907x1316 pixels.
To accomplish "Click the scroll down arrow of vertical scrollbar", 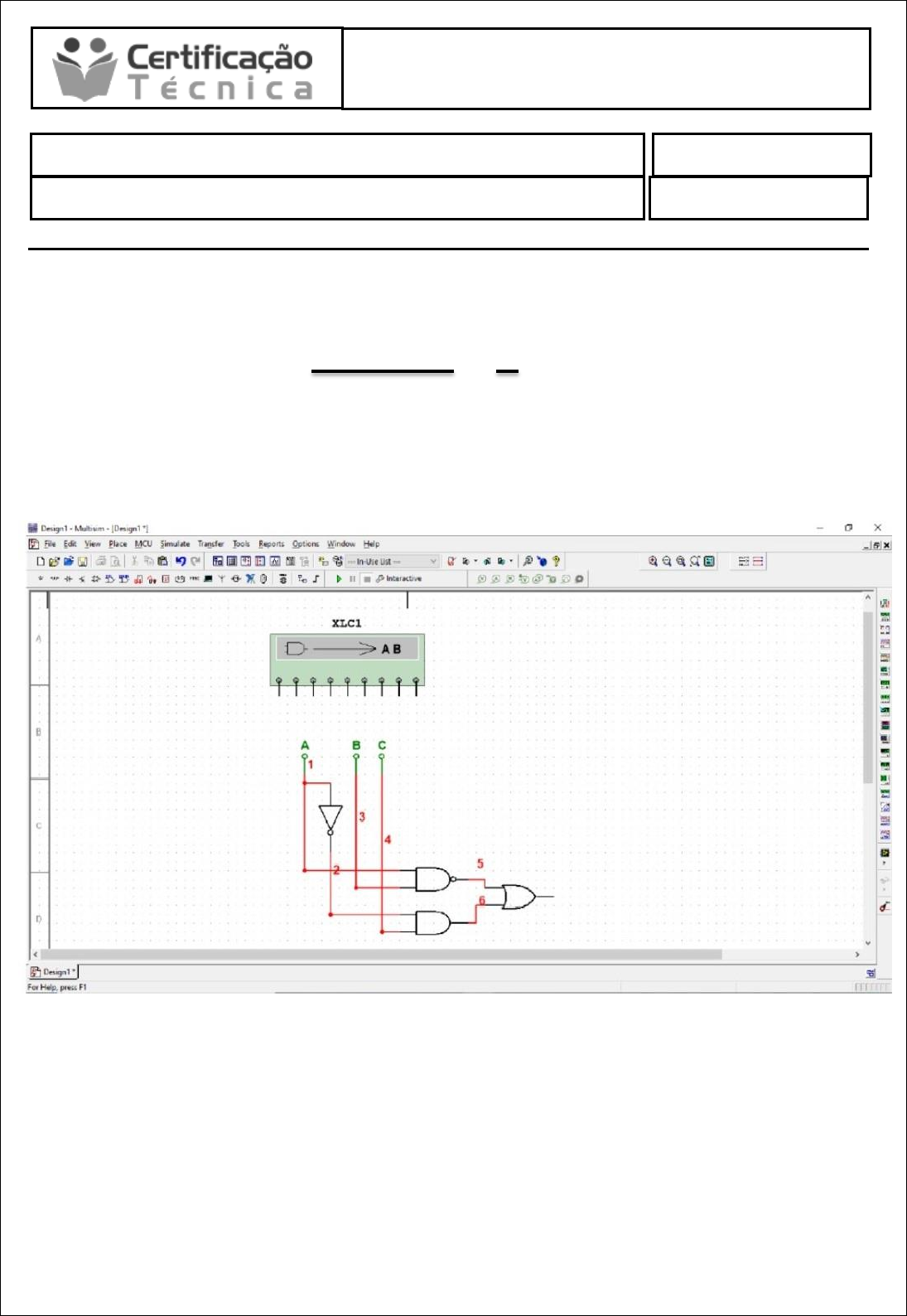I will (x=868, y=943).
